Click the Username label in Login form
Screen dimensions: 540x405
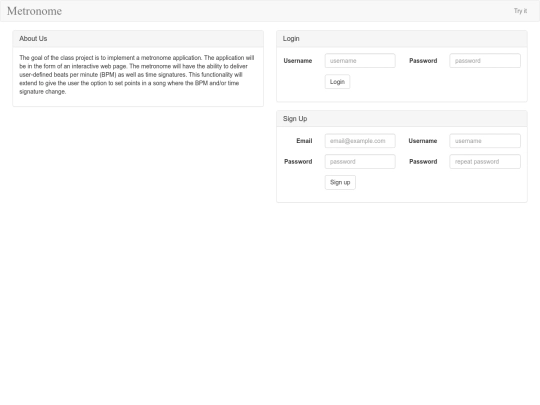point(298,61)
